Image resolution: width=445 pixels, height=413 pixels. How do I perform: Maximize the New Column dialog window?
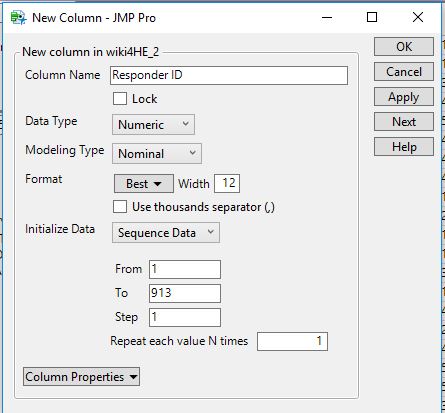(372, 17)
